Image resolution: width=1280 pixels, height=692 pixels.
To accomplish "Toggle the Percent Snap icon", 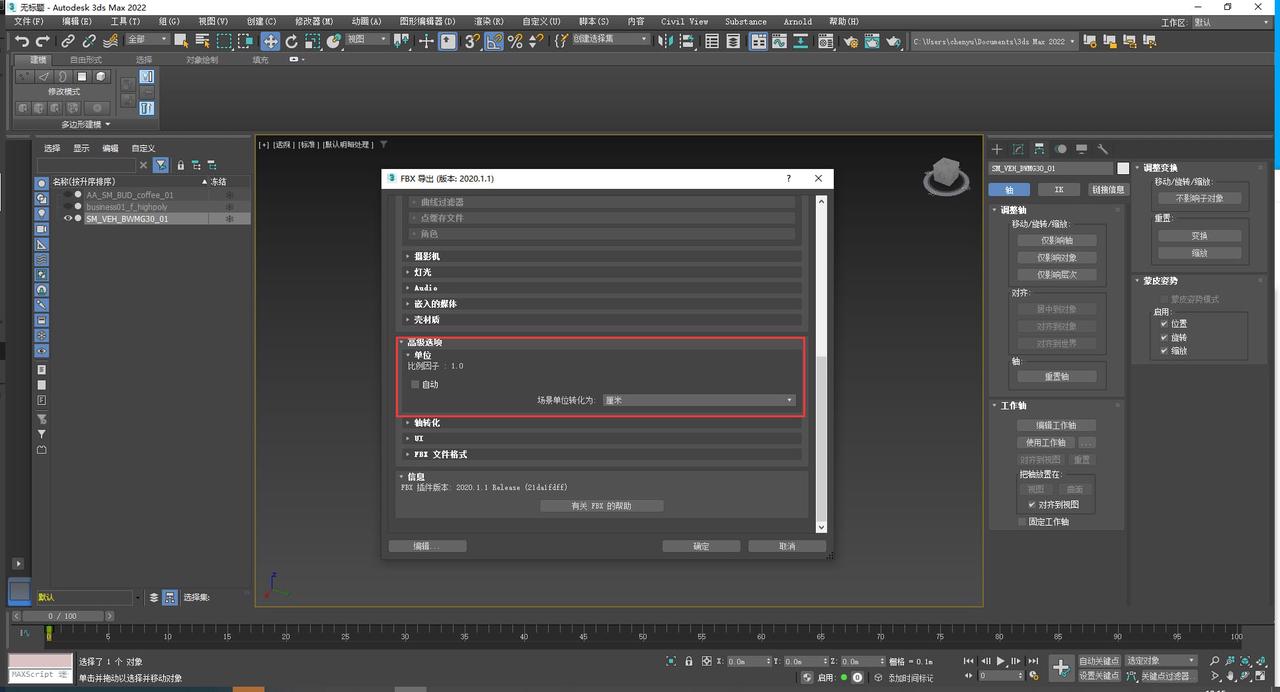I will tap(515, 41).
